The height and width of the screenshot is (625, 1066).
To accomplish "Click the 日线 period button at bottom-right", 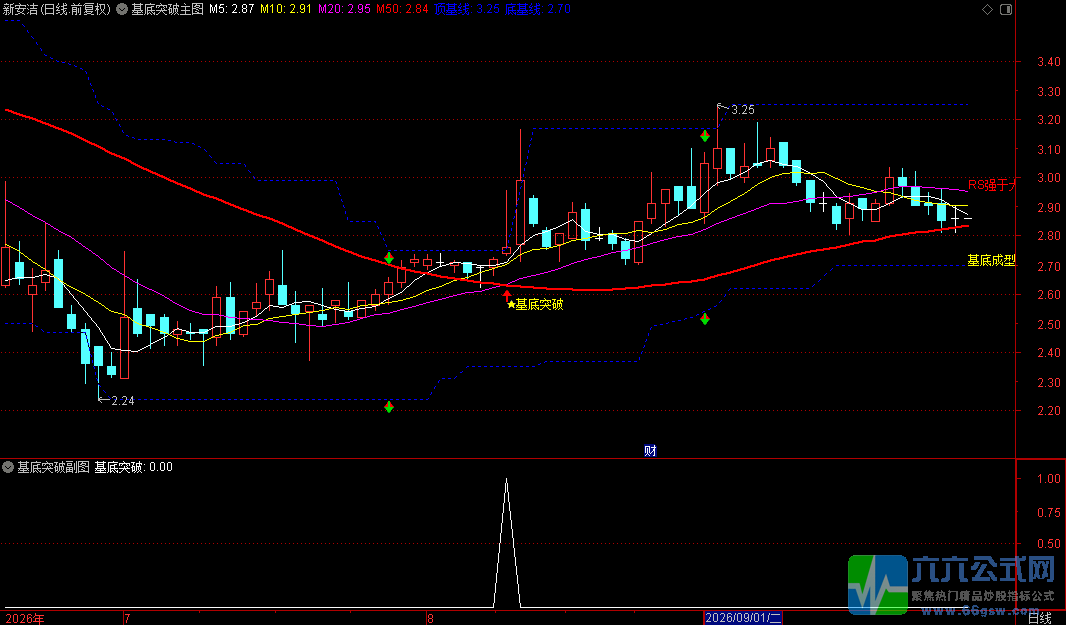I will (x=1039, y=618).
